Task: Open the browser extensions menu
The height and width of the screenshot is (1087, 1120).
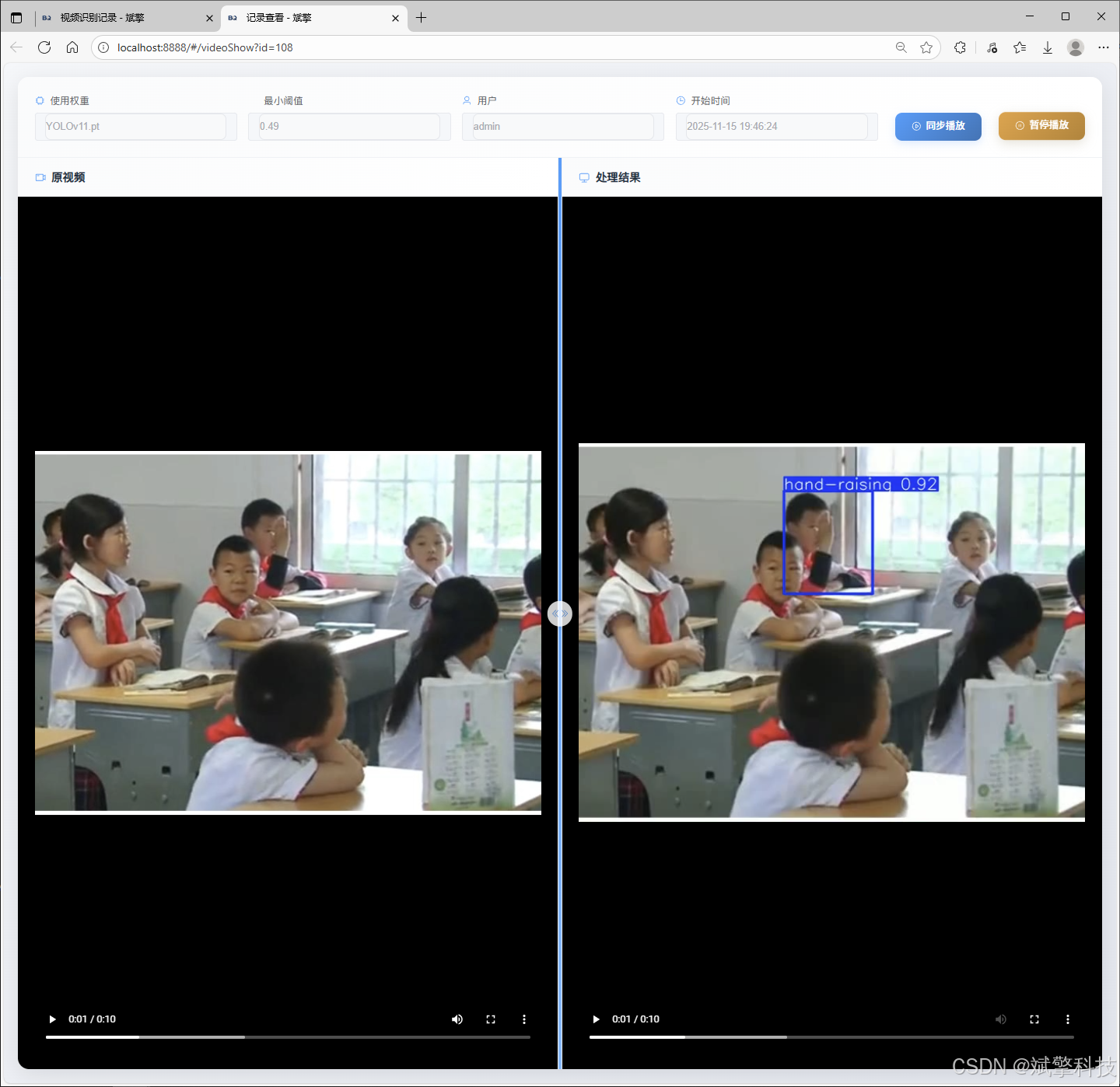Action: click(x=960, y=47)
